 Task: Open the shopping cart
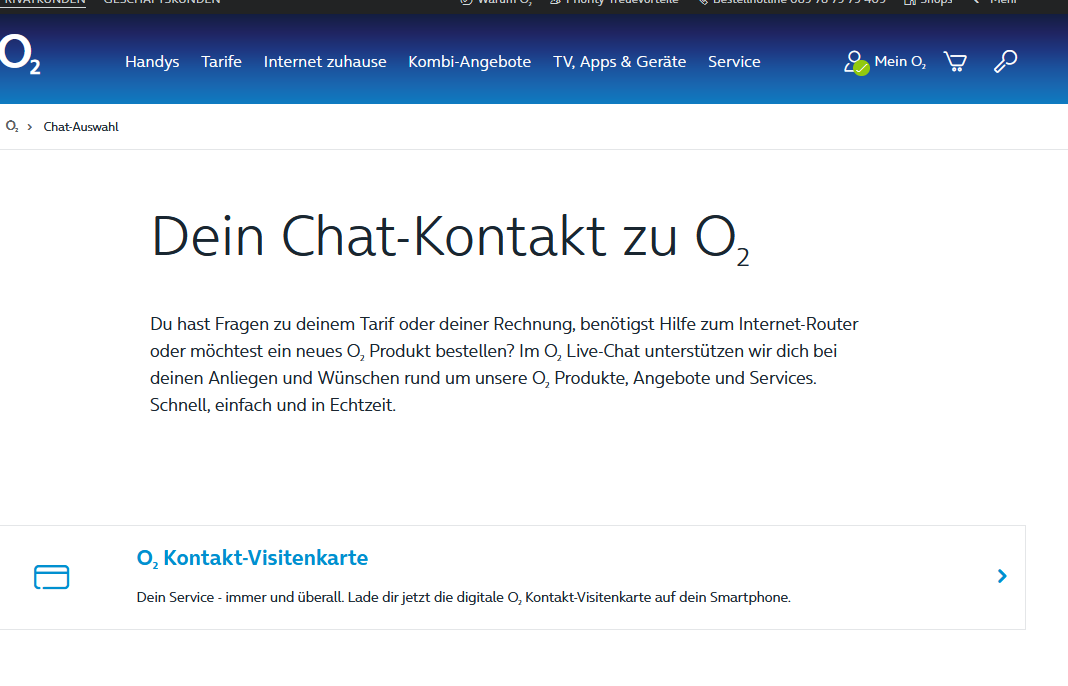pyautogui.click(x=955, y=62)
